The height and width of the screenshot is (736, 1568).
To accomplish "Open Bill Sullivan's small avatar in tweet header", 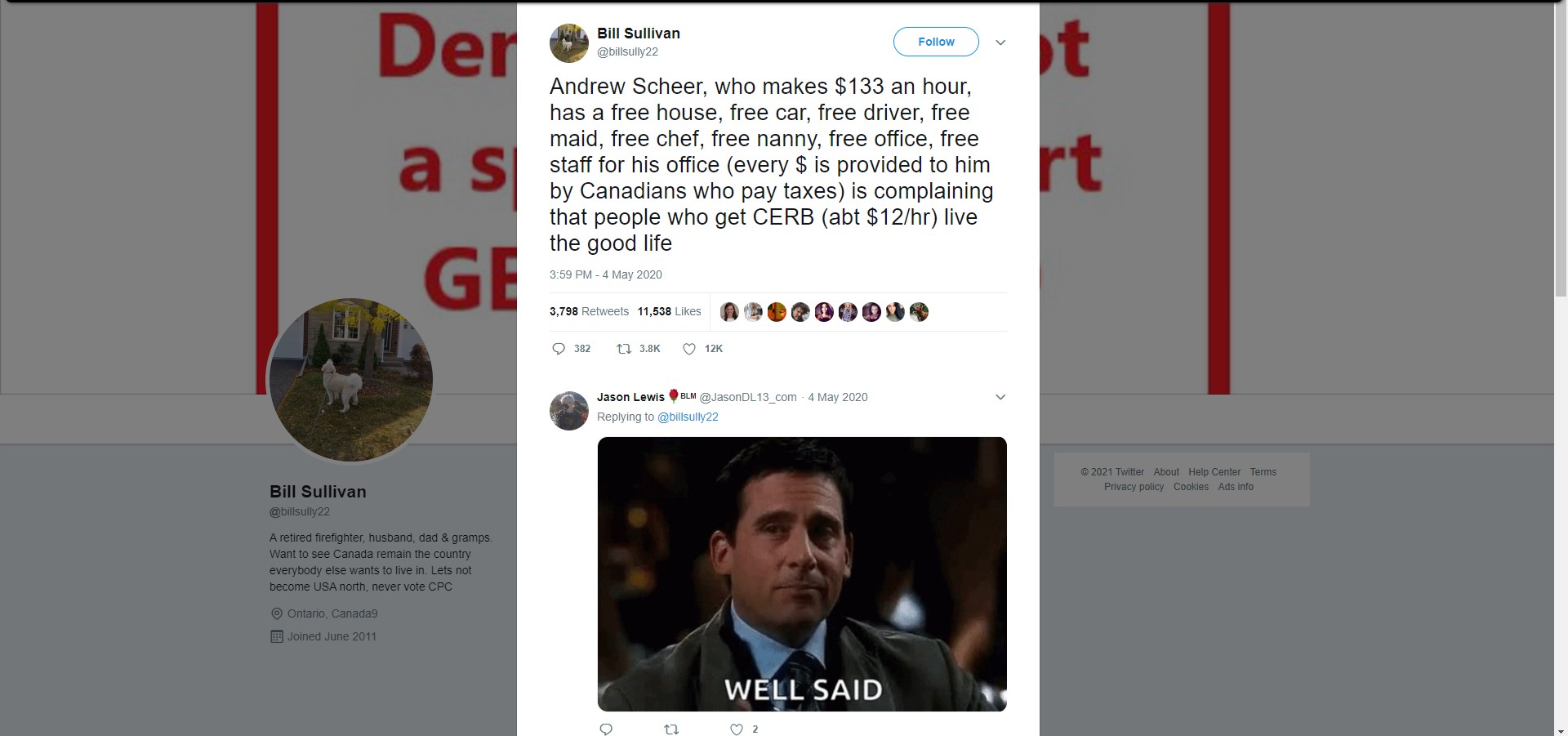I will point(568,42).
